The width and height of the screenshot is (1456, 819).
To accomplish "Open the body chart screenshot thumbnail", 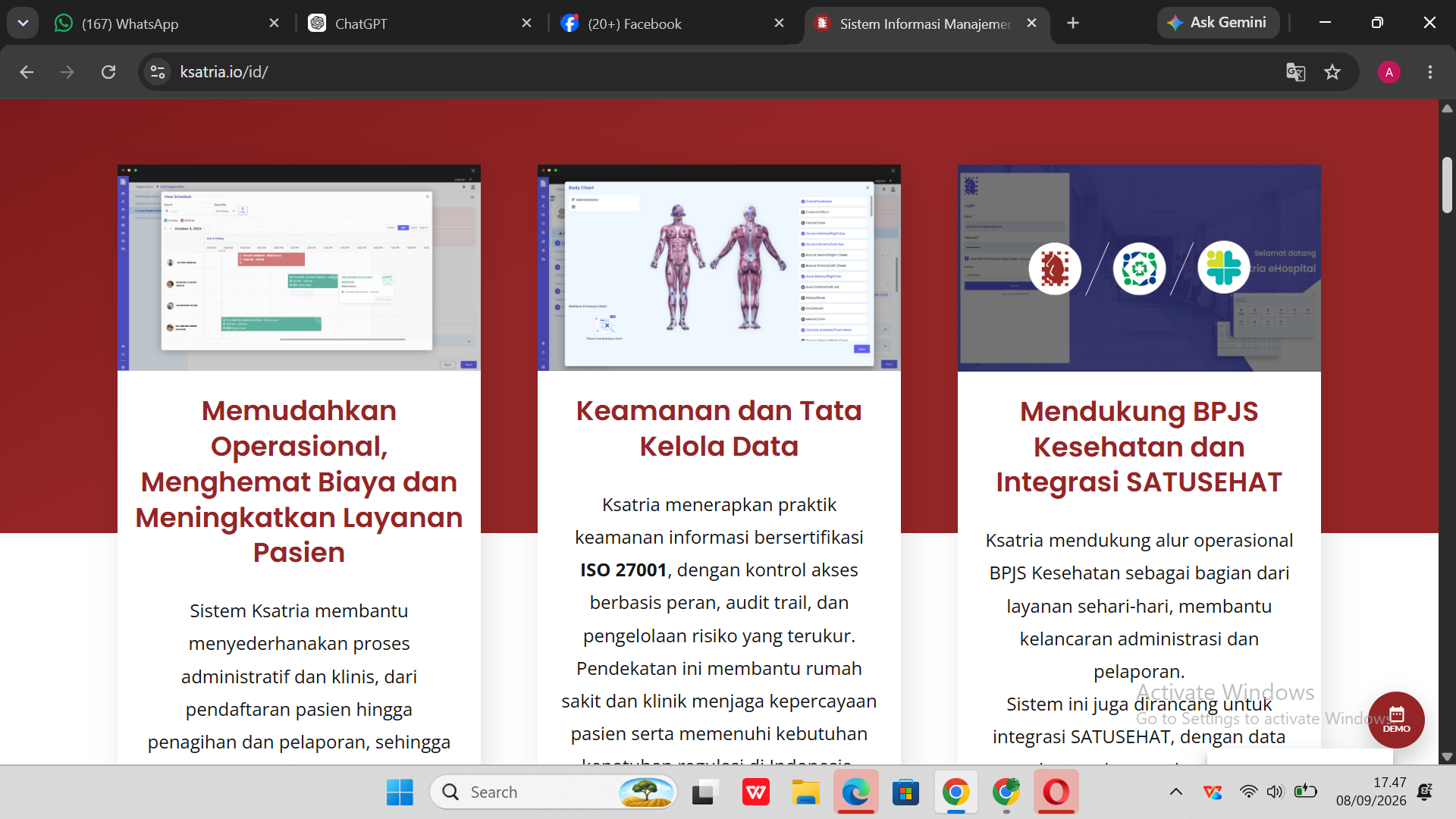I will pyautogui.click(x=719, y=268).
